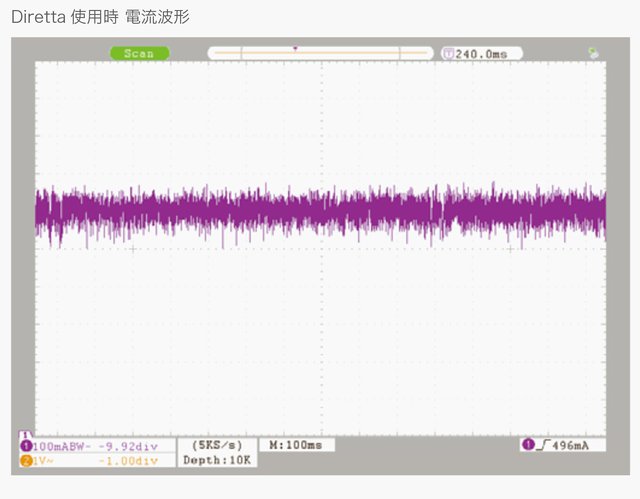Click the M:100ms timebase readout

tap(296, 444)
